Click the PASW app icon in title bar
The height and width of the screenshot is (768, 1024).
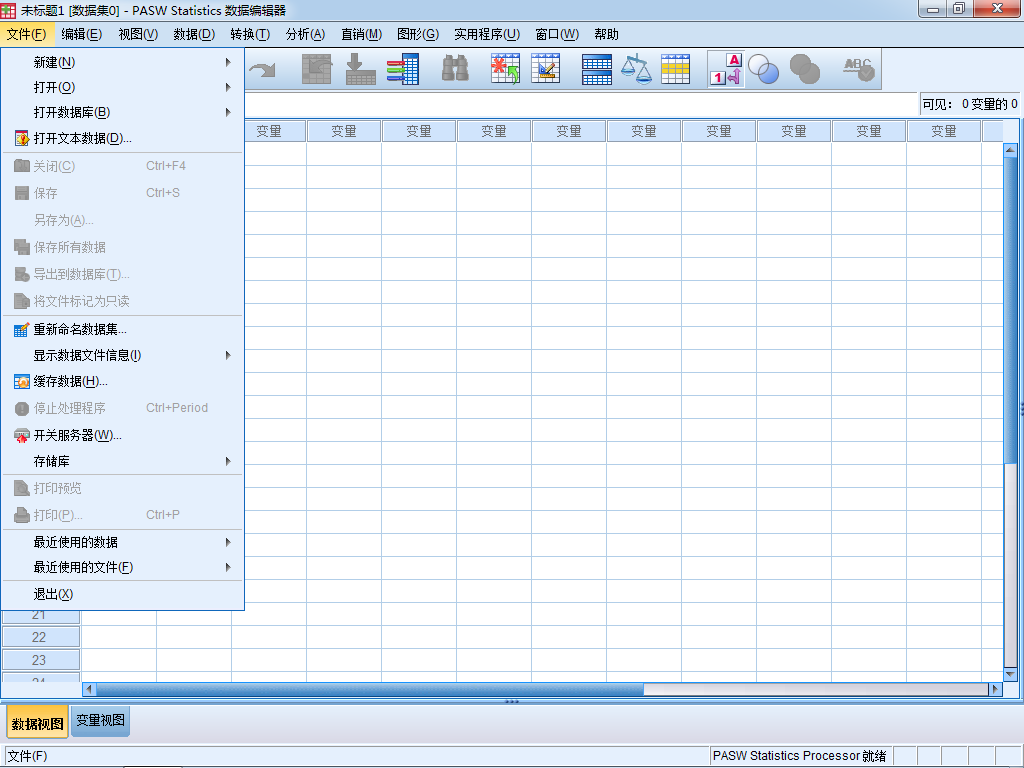point(8,10)
